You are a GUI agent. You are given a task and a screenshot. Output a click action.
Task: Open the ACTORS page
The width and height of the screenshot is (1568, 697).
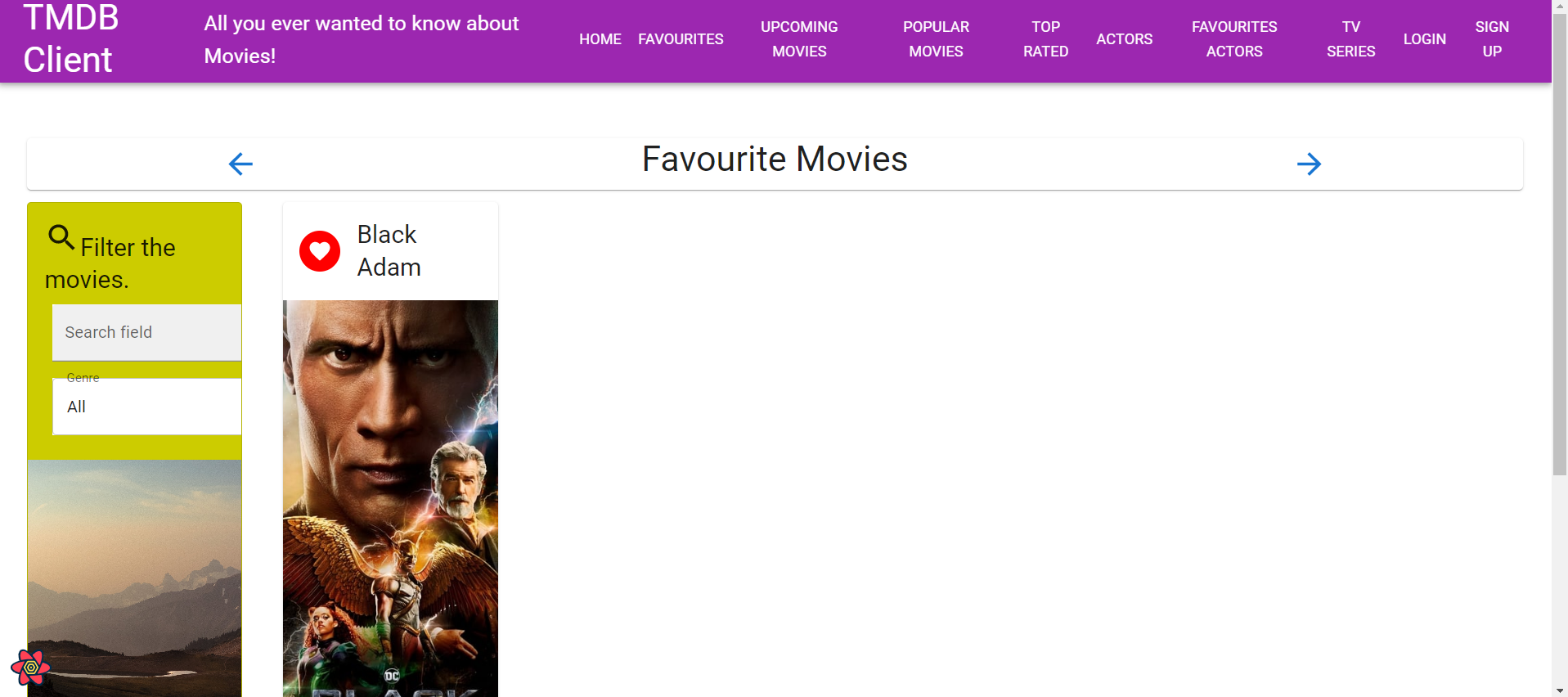(1124, 39)
